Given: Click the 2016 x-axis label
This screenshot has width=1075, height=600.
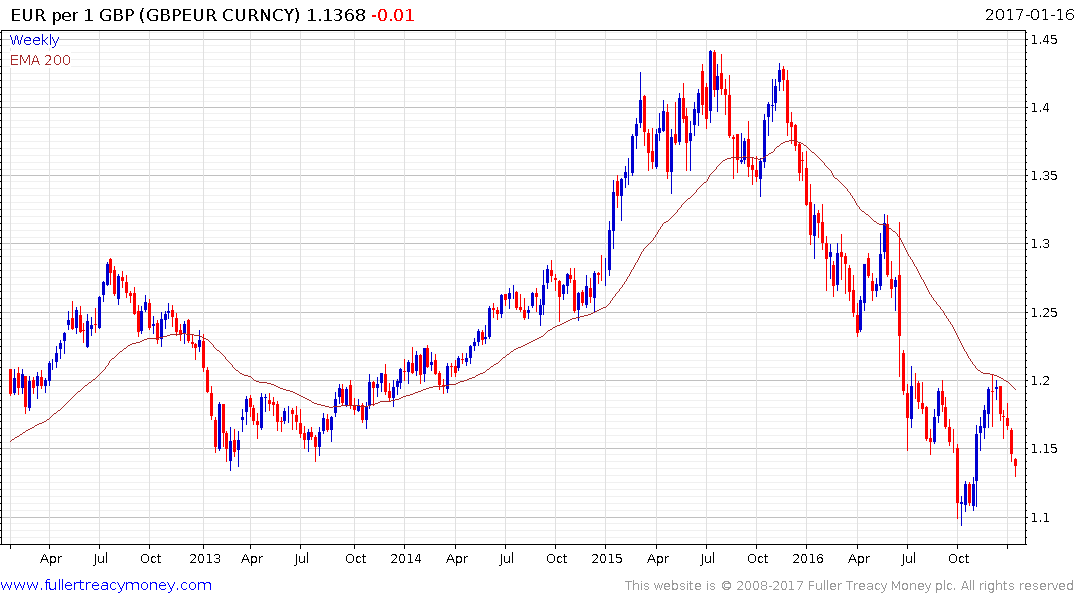Looking at the screenshot, I should (808, 558).
